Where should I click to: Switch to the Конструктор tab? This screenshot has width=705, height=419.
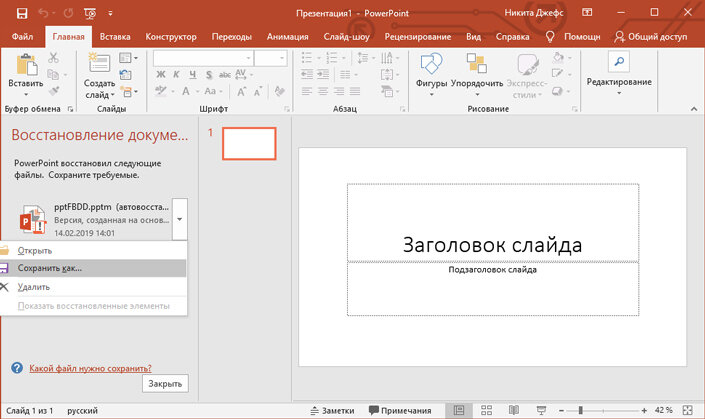coord(171,37)
